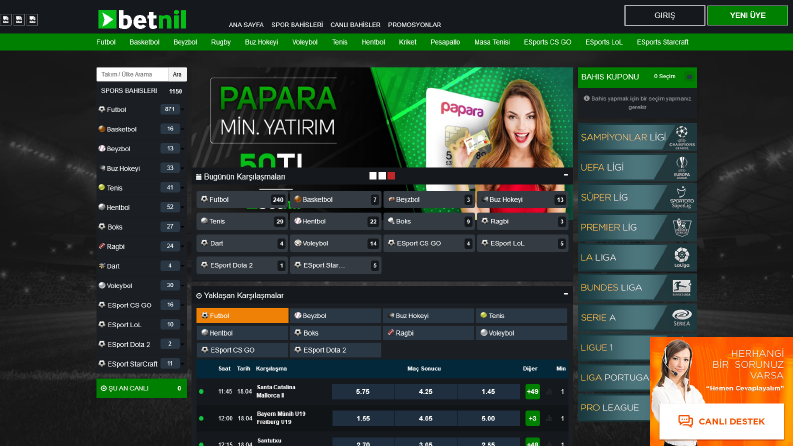Open the UEFA Ligi league banner

coord(637,167)
